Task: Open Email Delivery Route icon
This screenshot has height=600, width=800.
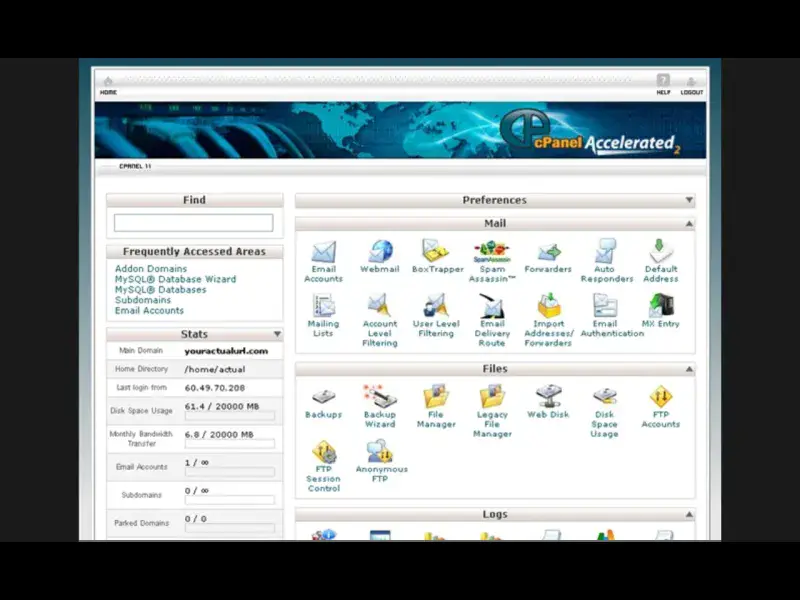Action: tap(492, 306)
